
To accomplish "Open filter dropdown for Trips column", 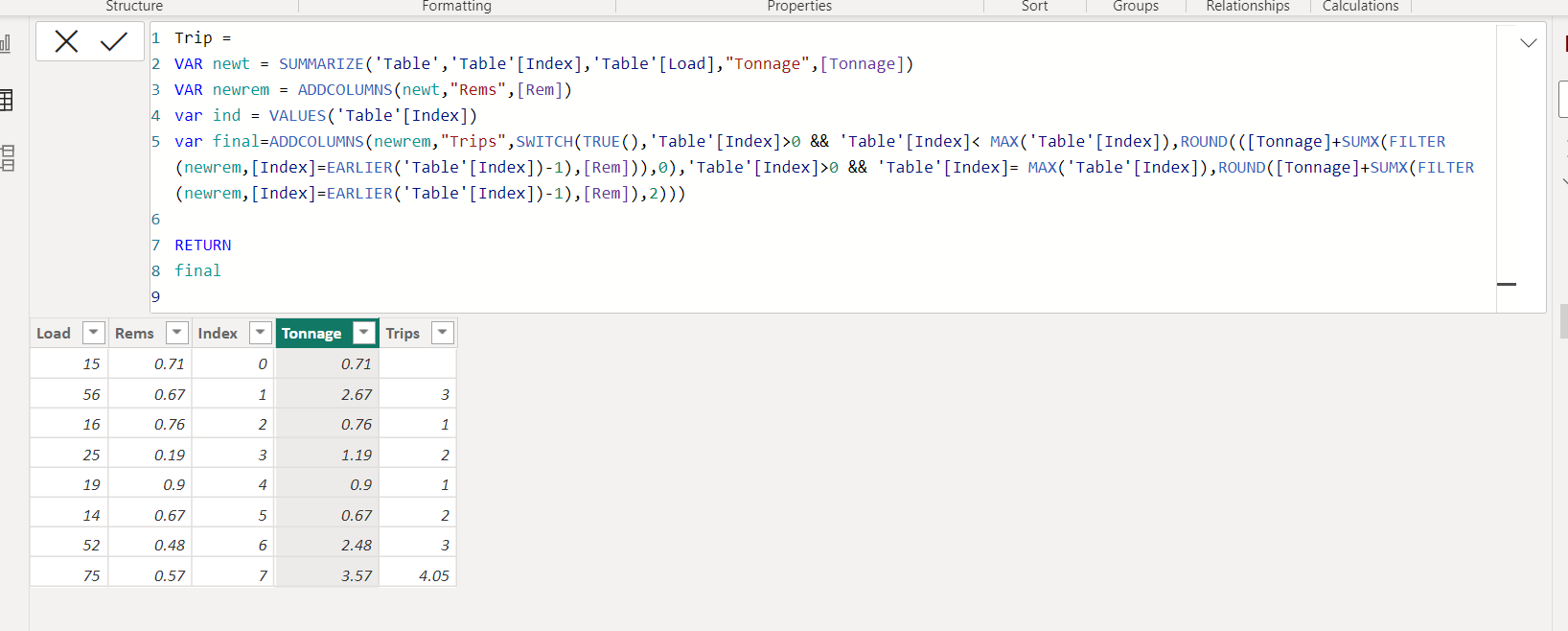I will [x=442, y=333].
